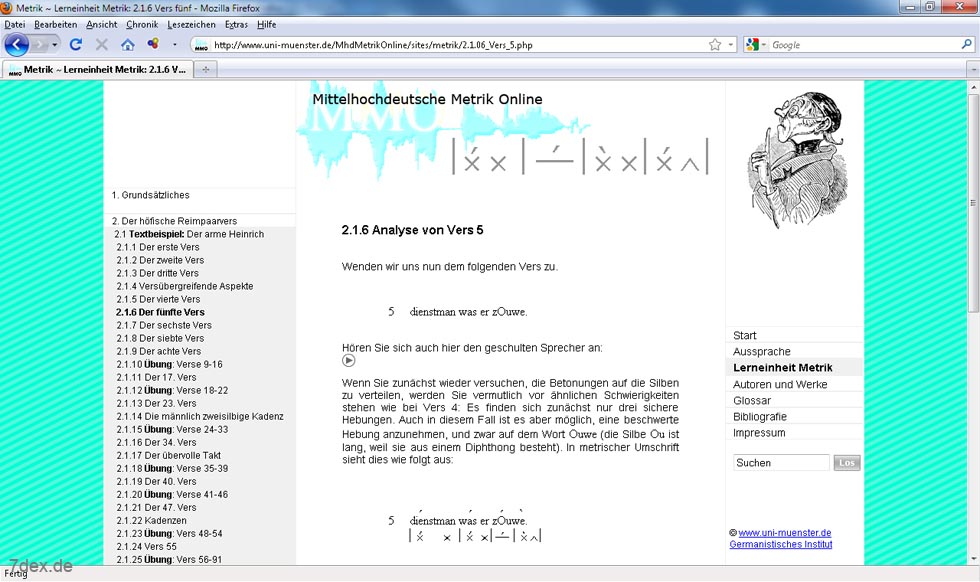Open the list all tabs dropdown
Screen dimensions: 980x582
972,69
